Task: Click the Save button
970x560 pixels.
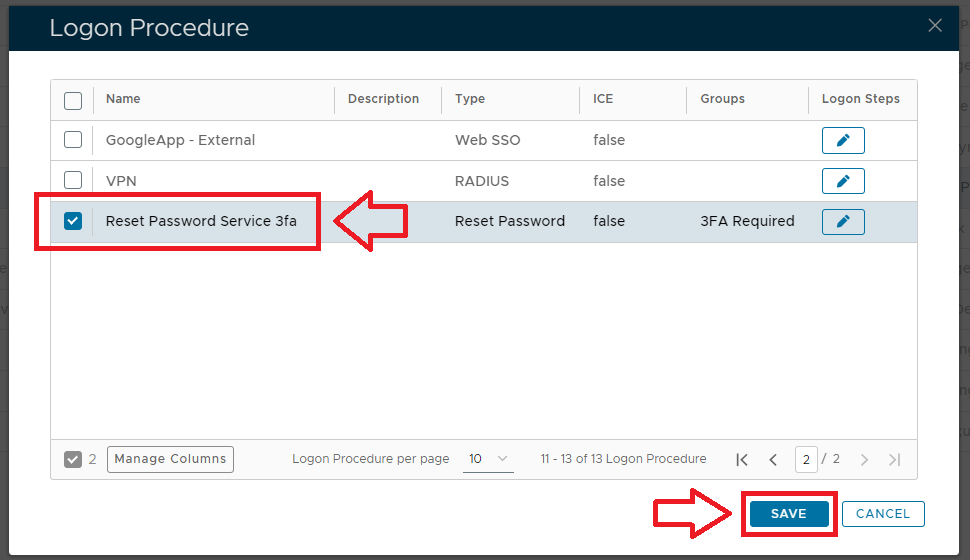Action: tap(788, 514)
